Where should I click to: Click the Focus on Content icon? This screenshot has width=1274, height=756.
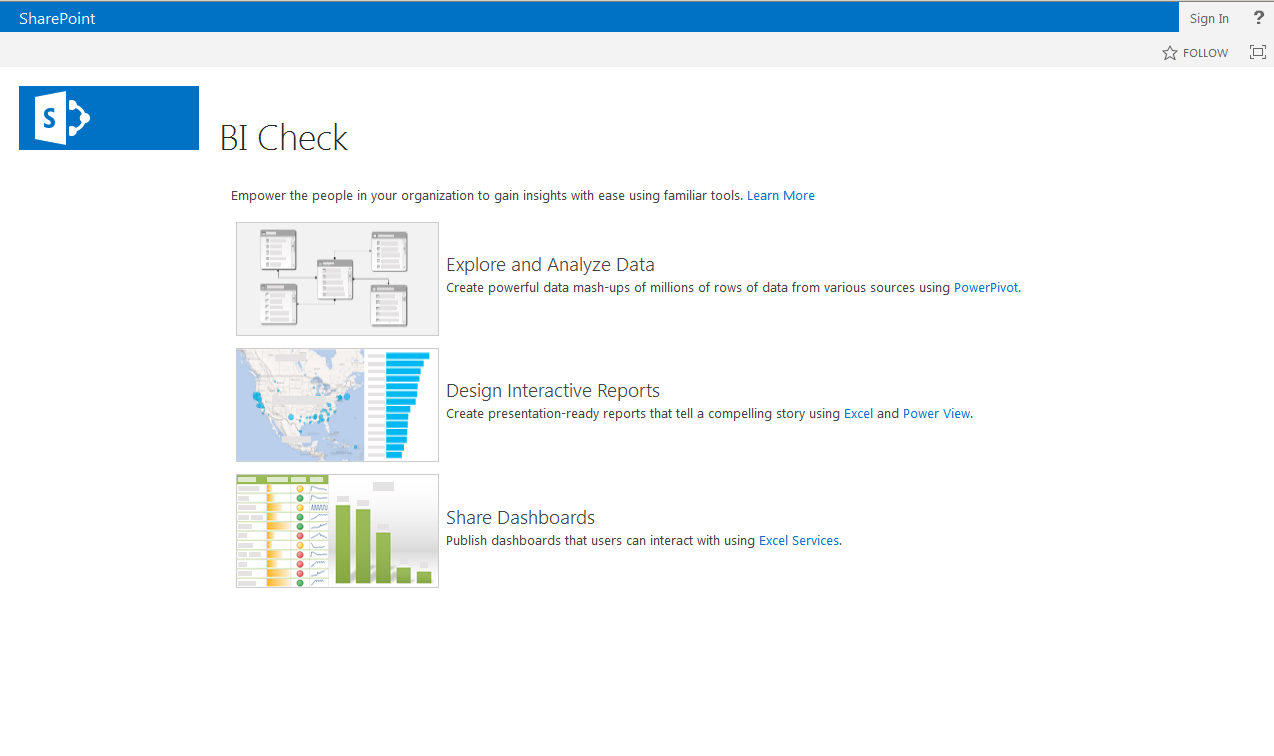tap(1257, 52)
